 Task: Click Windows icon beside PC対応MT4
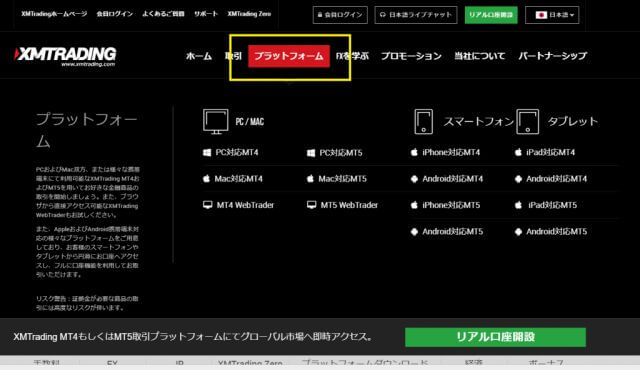pyautogui.click(x=207, y=153)
